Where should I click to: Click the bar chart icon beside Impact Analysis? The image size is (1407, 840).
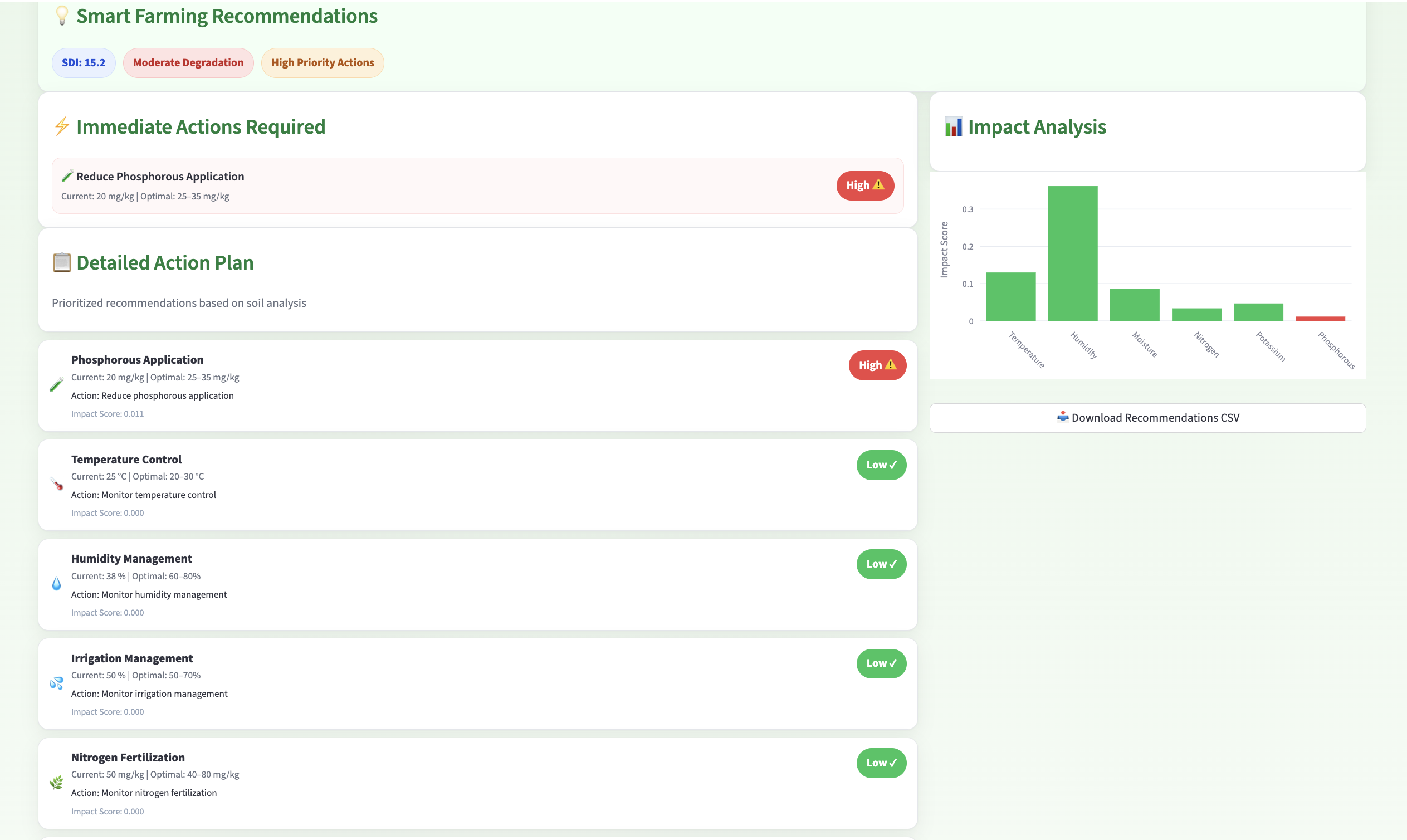click(x=953, y=127)
